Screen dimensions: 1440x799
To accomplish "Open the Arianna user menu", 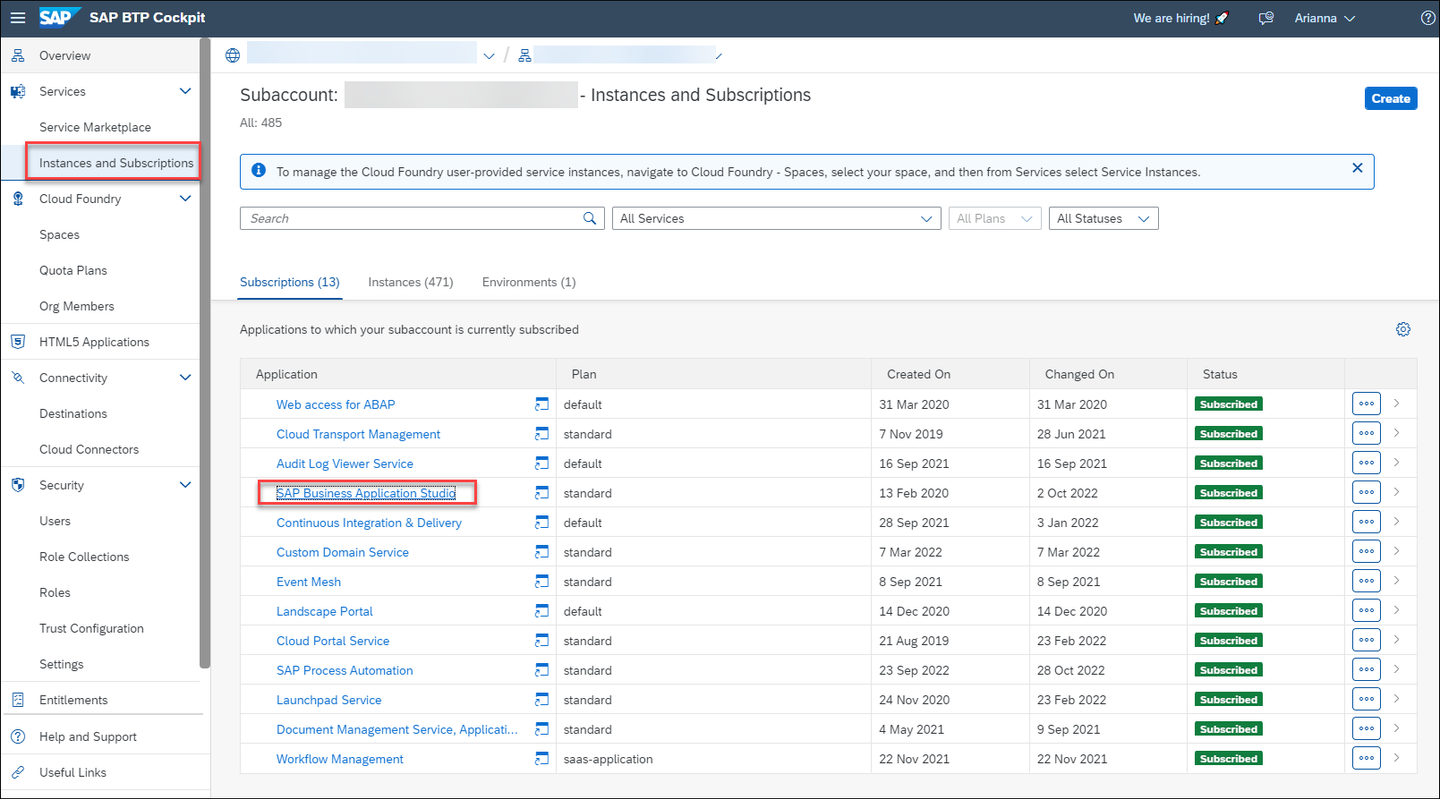I will tap(1325, 18).
